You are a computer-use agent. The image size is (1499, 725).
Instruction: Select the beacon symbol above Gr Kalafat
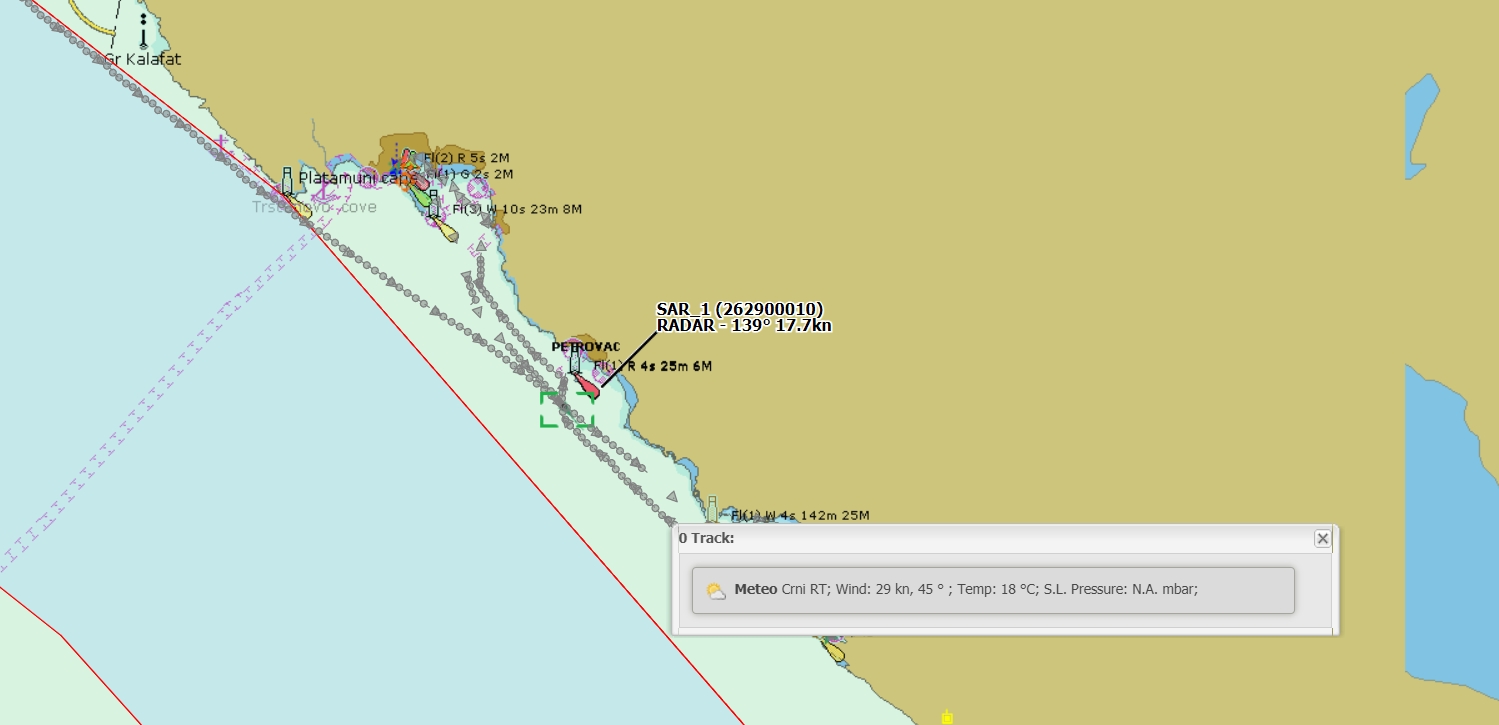(143, 31)
